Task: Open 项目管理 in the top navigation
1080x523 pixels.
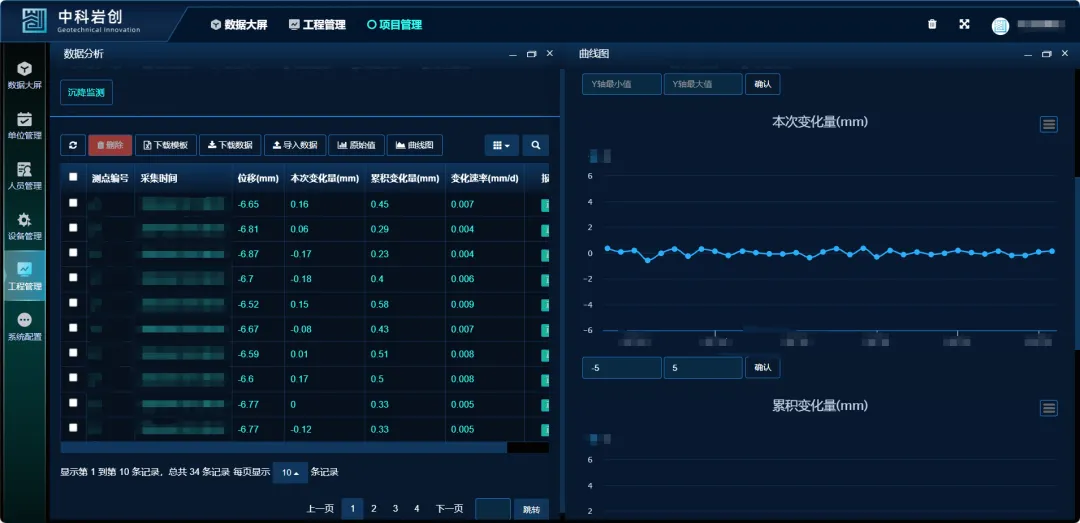Action: [x=395, y=25]
